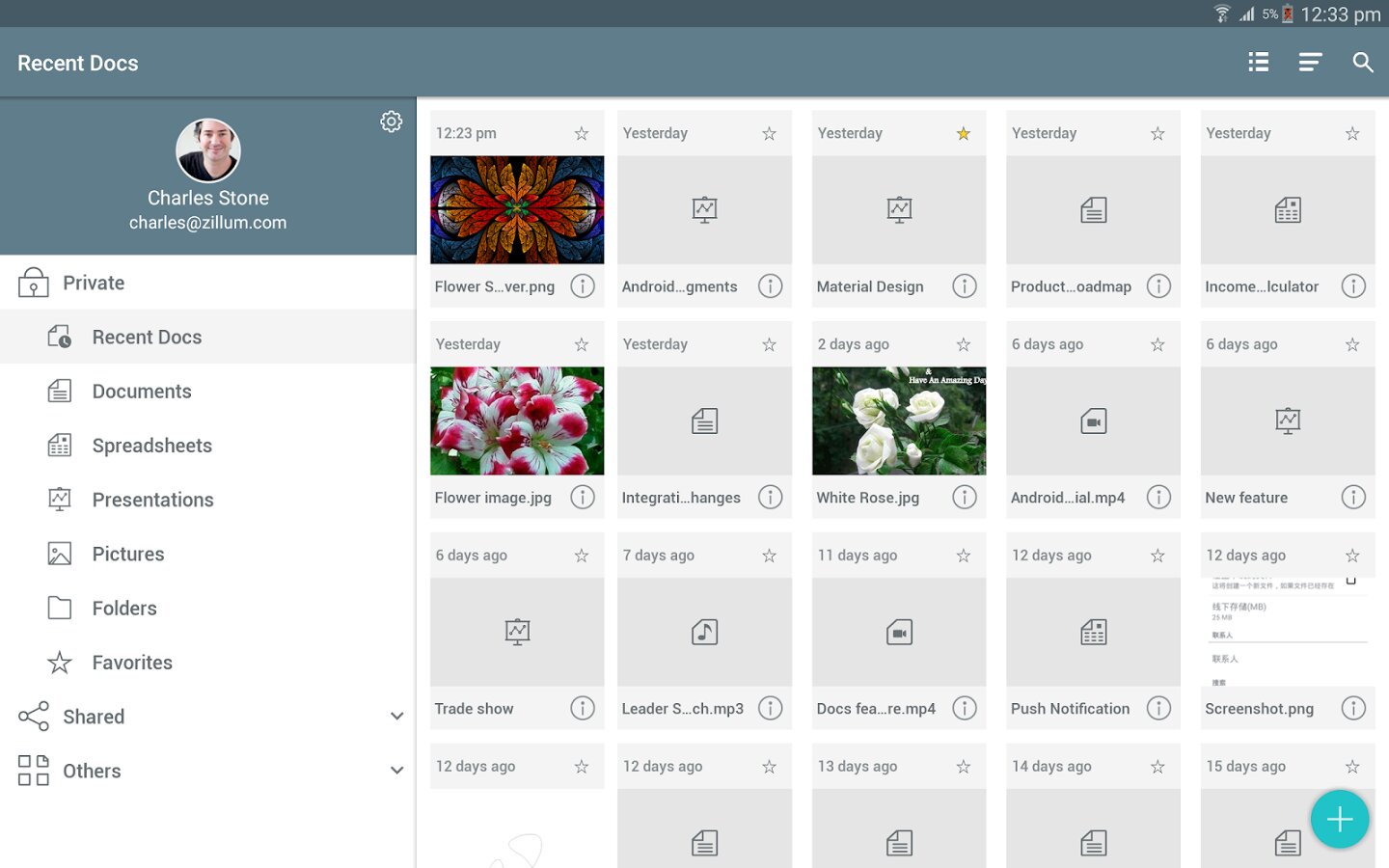The width and height of the screenshot is (1389, 868).
Task: Collapse the Private section header
Action: [x=94, y=284]
